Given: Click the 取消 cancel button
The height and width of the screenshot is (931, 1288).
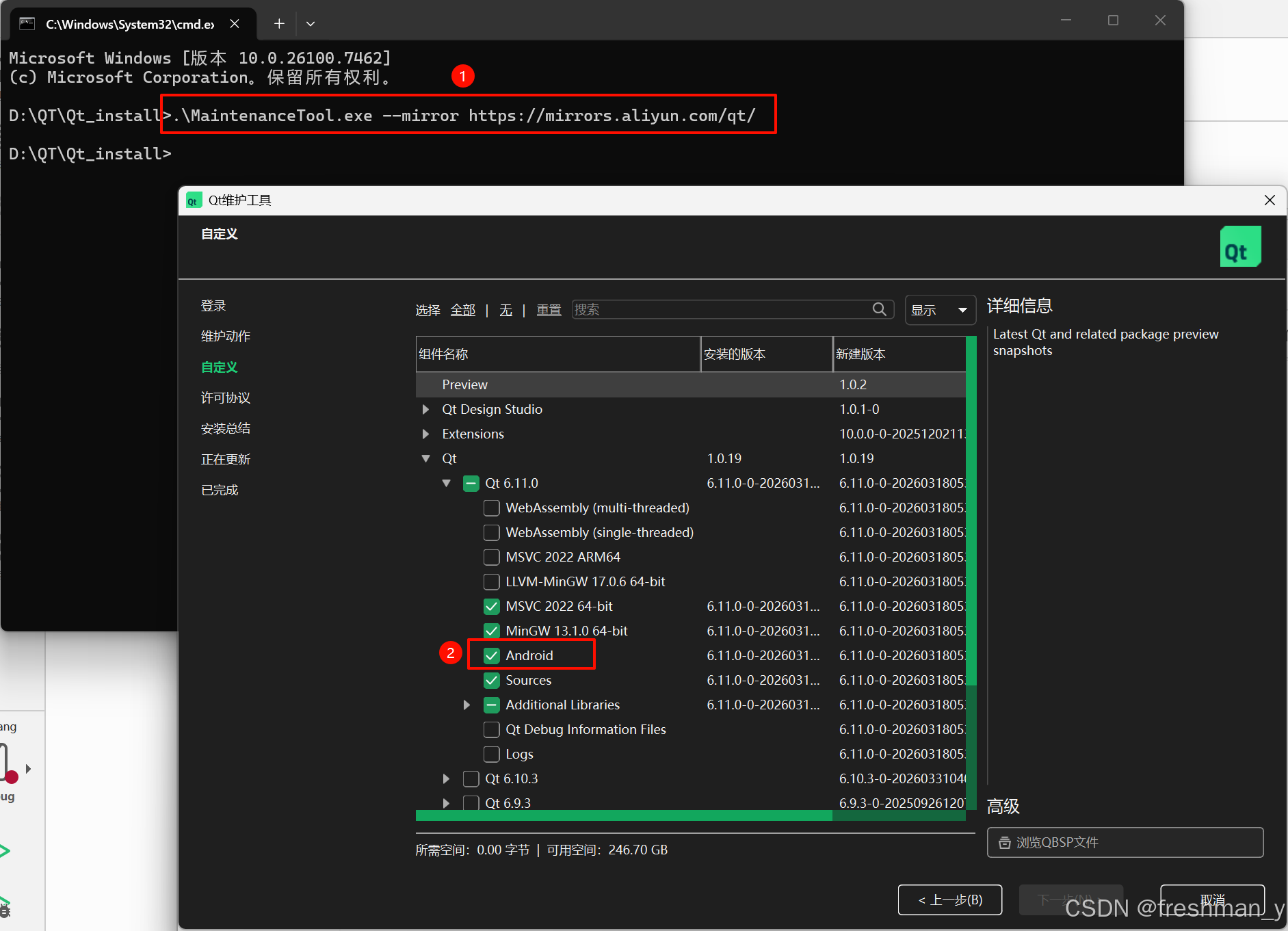Looking at the screenshot, I should (1212, 900).
